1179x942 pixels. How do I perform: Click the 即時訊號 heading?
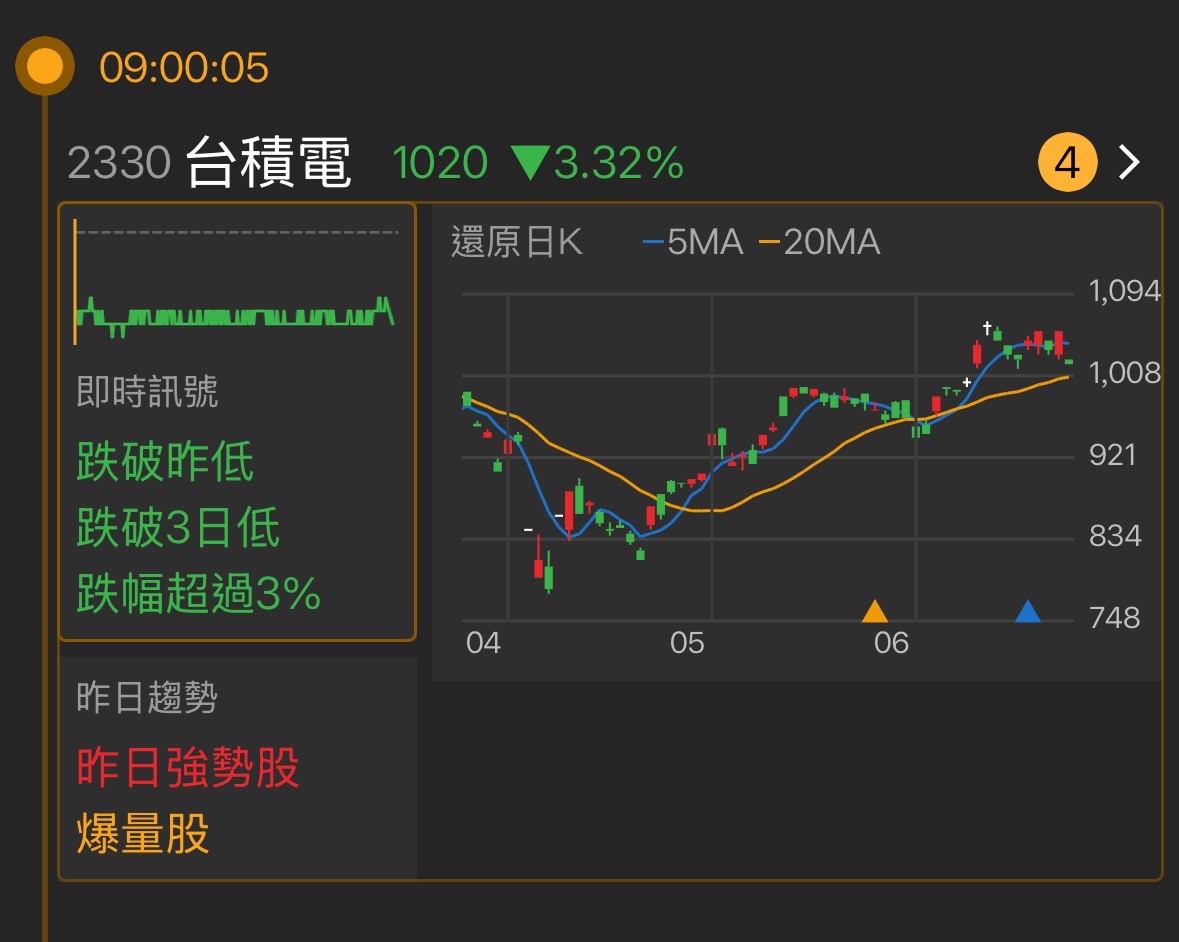tap(147, 391)
